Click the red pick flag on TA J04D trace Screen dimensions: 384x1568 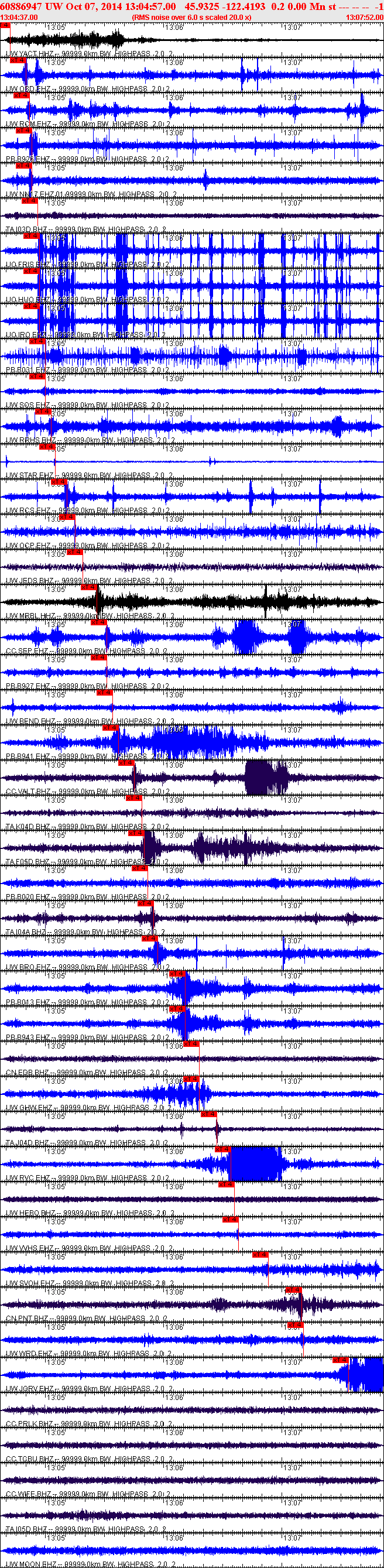[x=209, y=1115]
